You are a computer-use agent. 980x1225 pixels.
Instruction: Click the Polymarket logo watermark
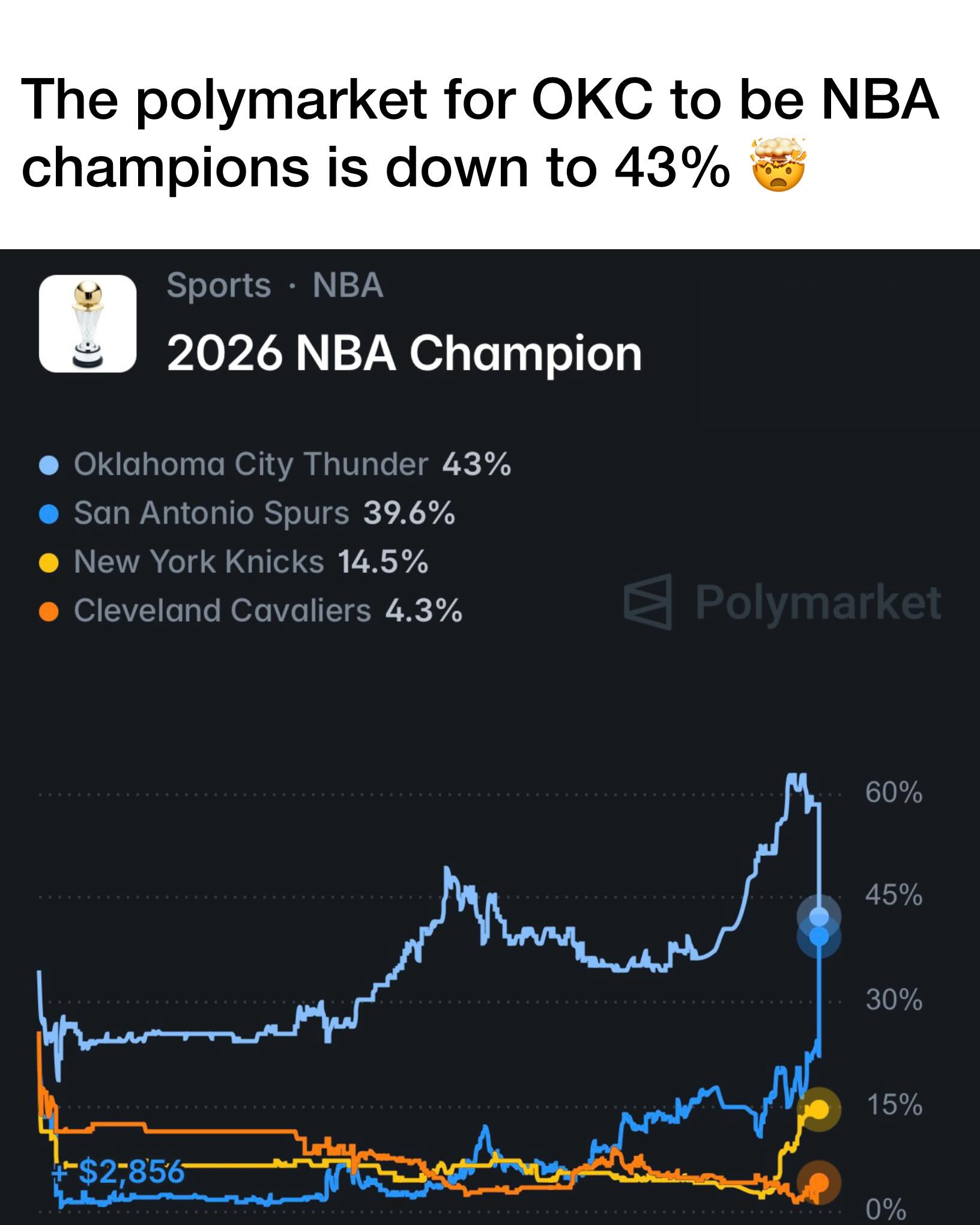point(648,602)
